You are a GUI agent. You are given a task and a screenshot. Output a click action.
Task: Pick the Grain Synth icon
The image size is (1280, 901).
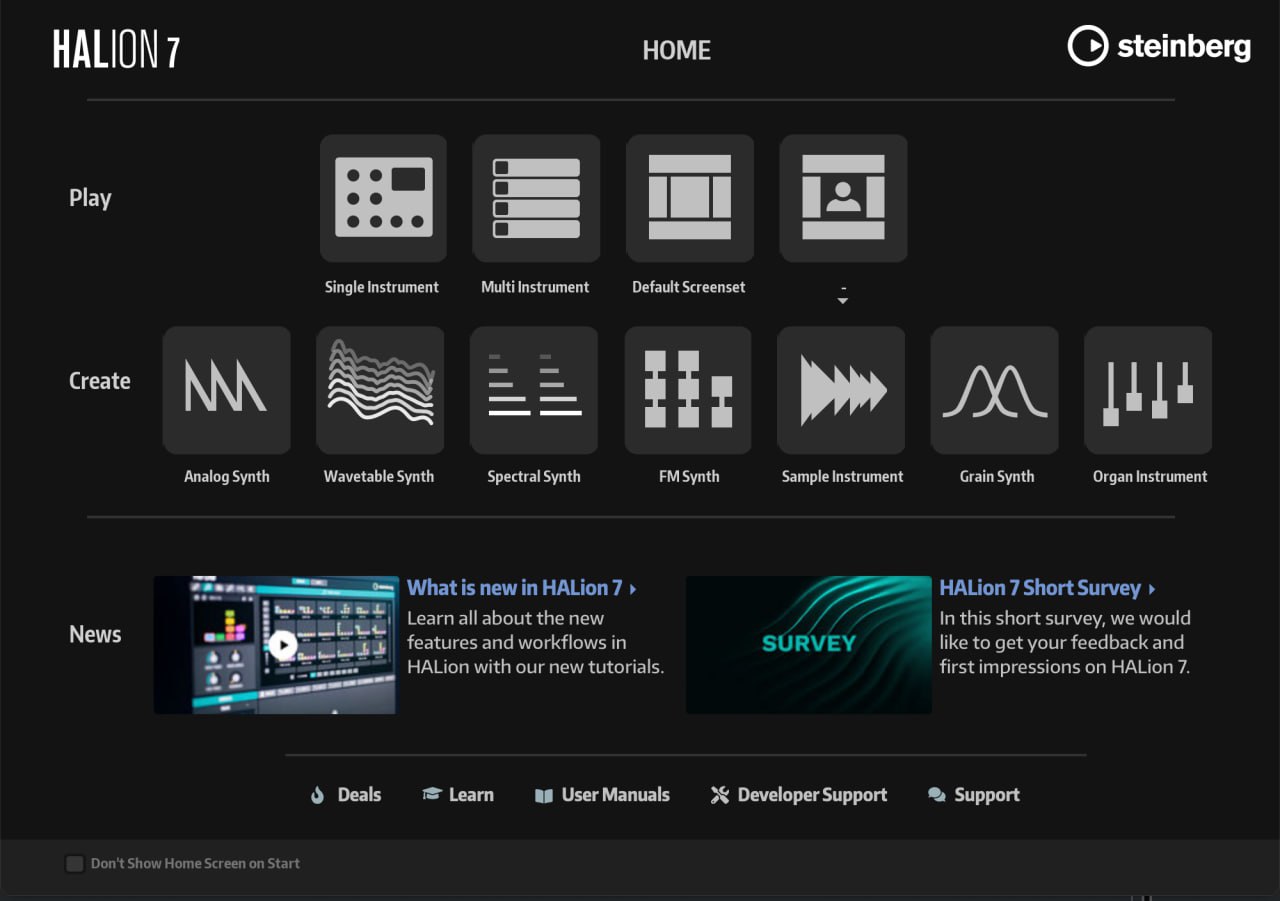click(995, 390)
